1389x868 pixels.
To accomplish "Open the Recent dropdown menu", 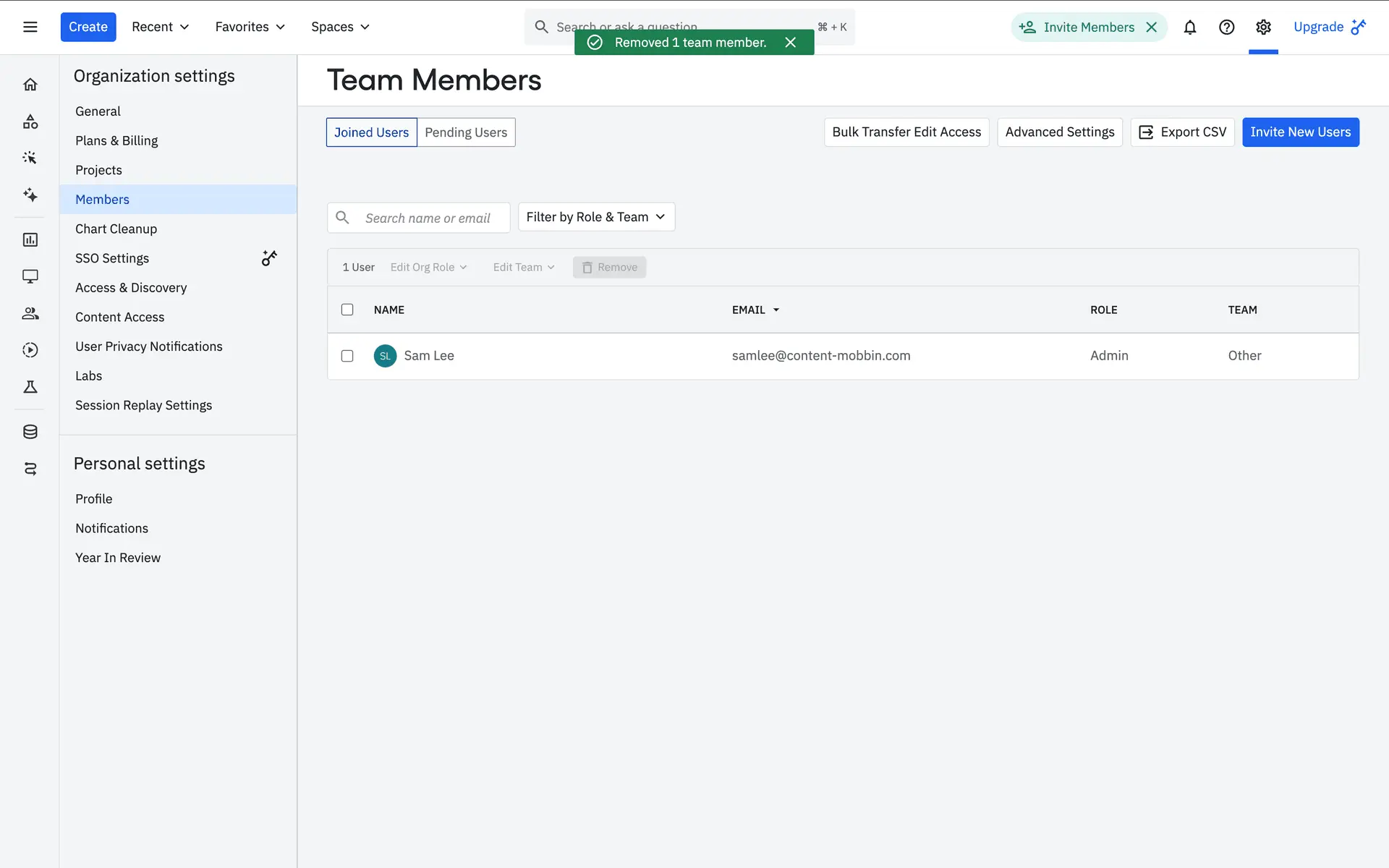I will (160, 27).
